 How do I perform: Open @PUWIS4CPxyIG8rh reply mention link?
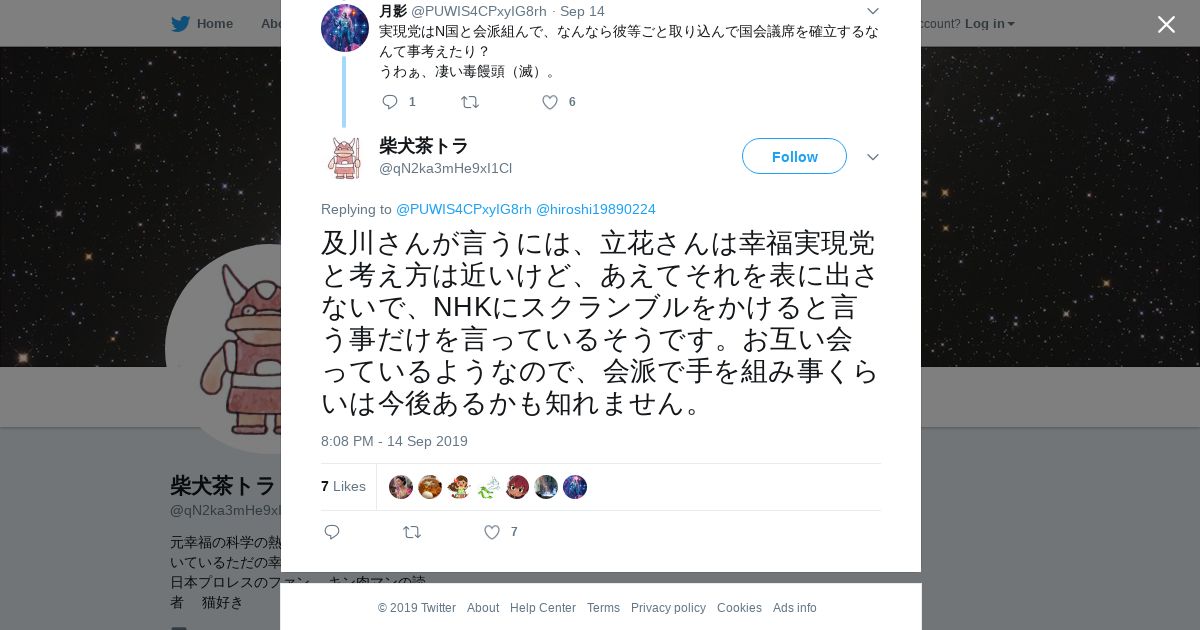coord(464,209)
